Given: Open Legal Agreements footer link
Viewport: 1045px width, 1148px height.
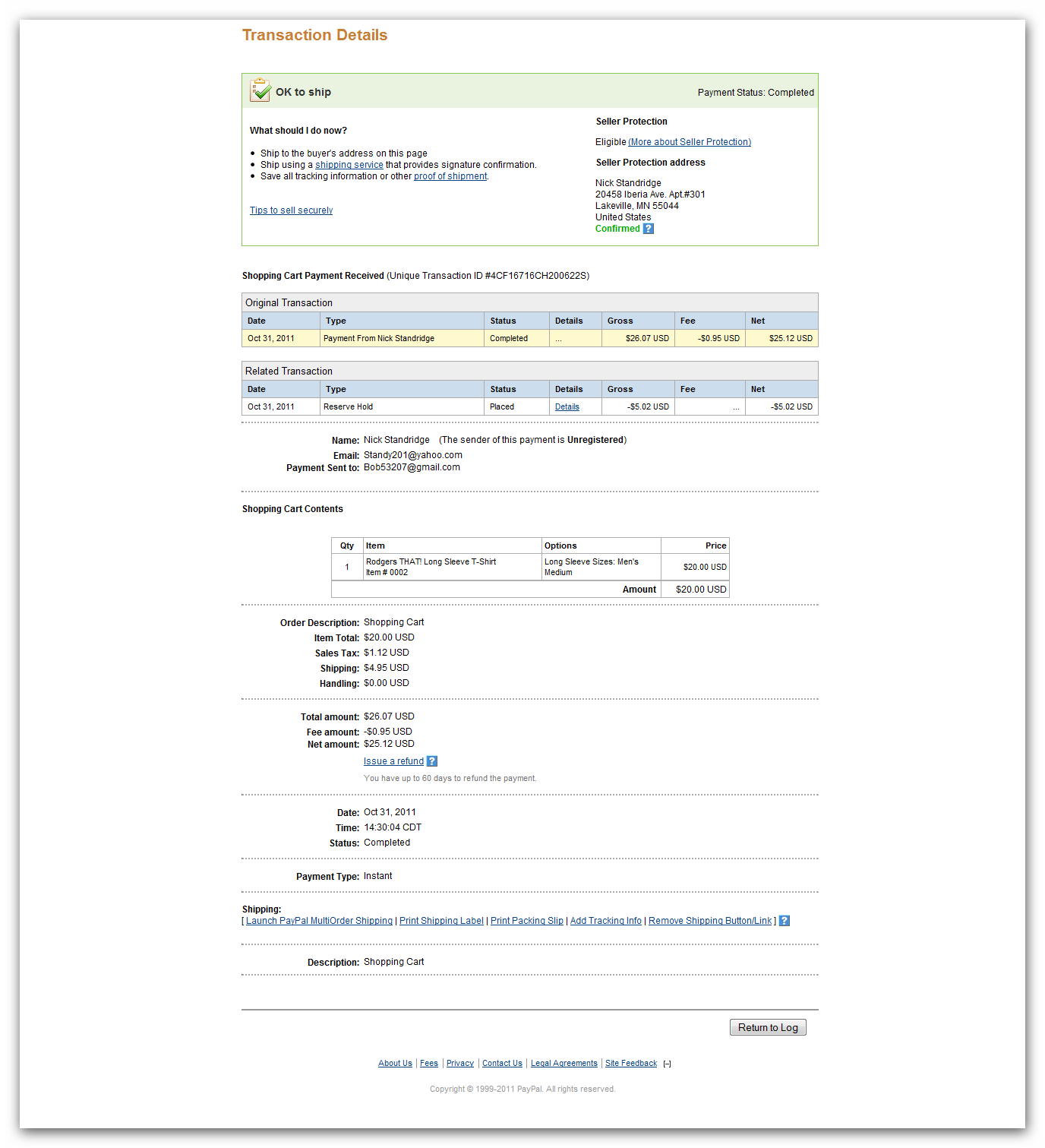Looking at the screenshot, I should coord(564,1064).
